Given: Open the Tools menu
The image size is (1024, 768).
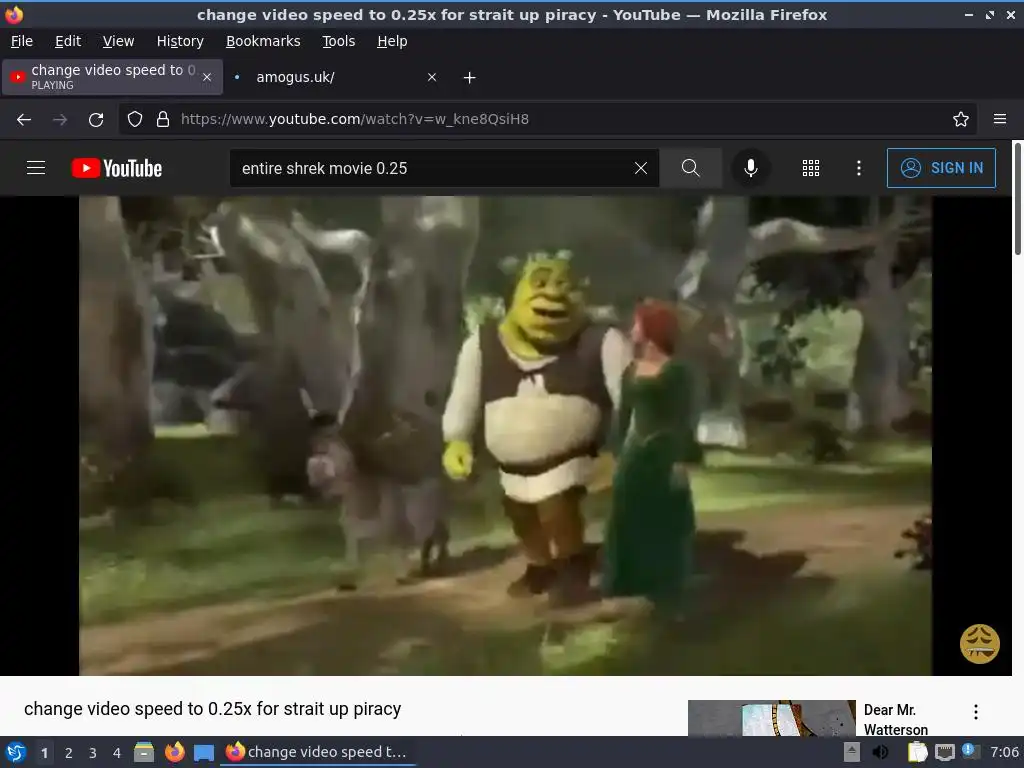Looking at the screenshot, I should (x=338, y=41).
